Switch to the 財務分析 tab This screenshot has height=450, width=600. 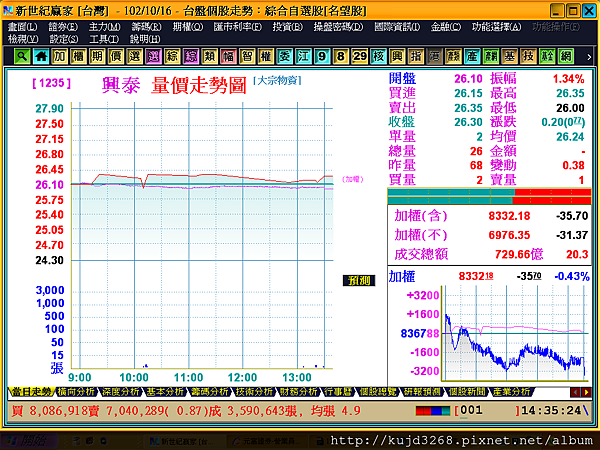pyautogui.click(x=299, y=392)
